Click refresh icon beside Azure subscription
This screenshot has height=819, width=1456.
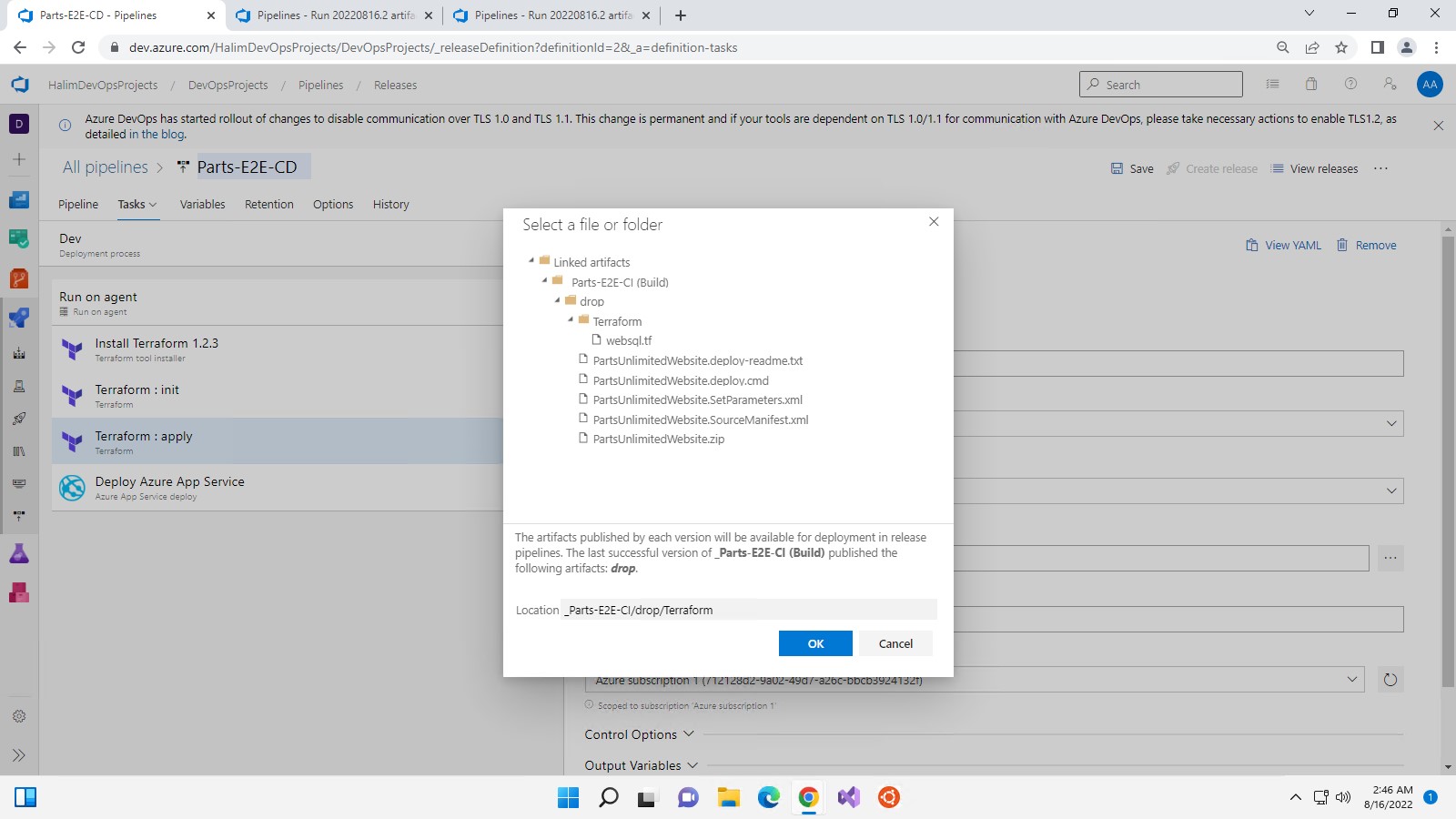[x=1390, y=680]
